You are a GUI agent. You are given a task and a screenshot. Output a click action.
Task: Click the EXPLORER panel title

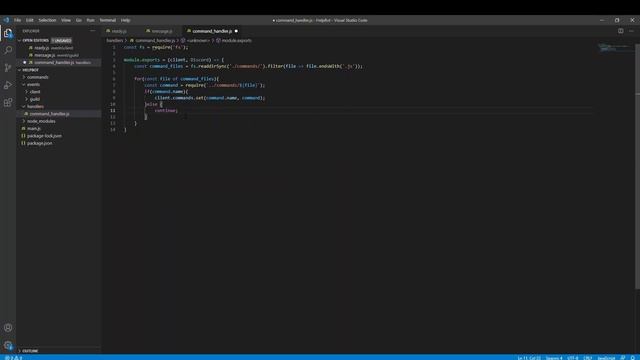31,31
